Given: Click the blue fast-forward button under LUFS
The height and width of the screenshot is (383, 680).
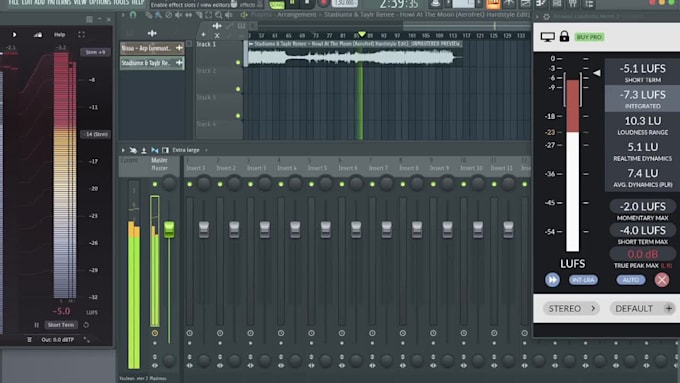Looking at the screenshot, I should point(552,280).
